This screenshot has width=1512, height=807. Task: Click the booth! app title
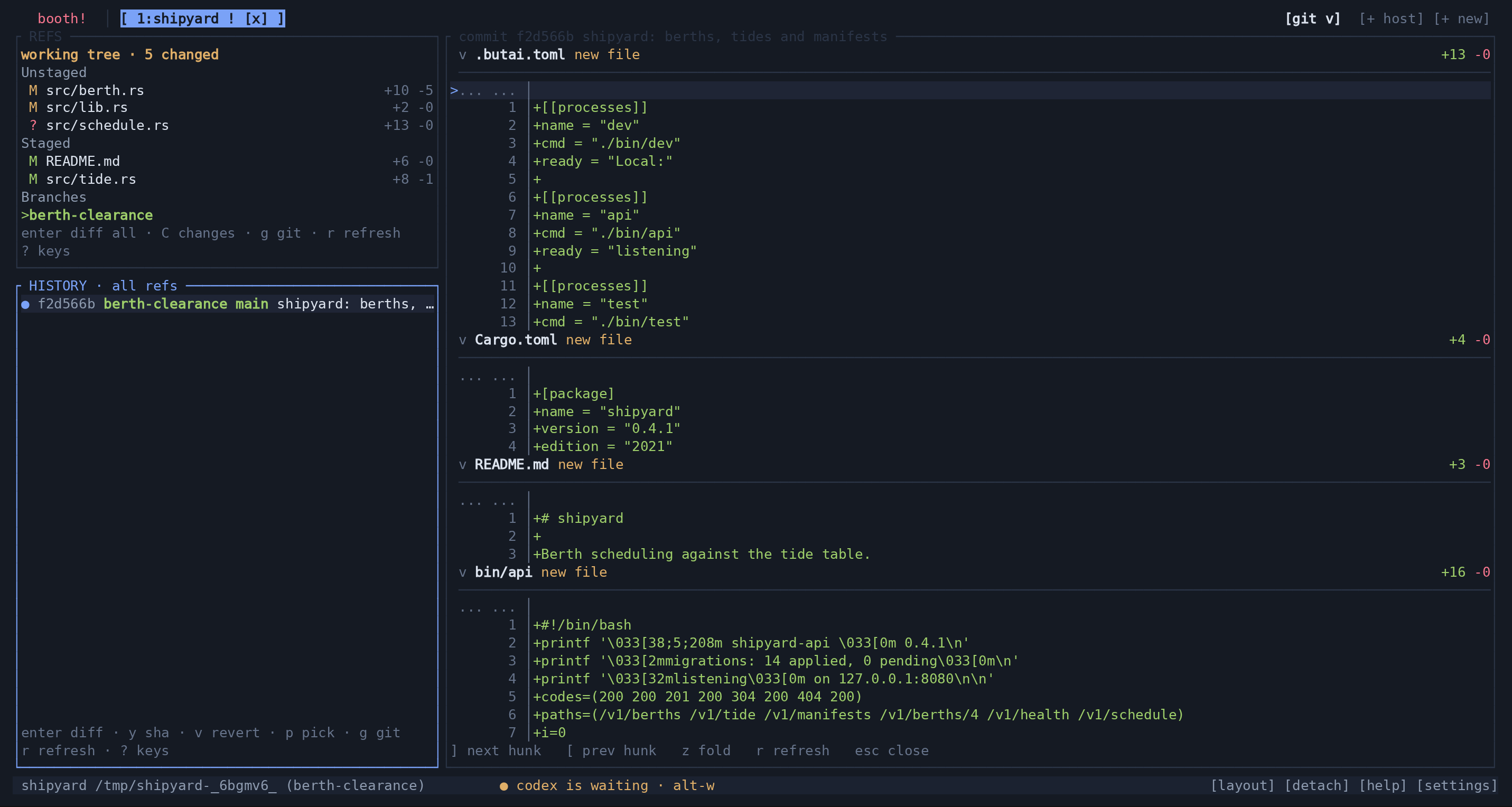pyautogui.click(x=62, y=19)
